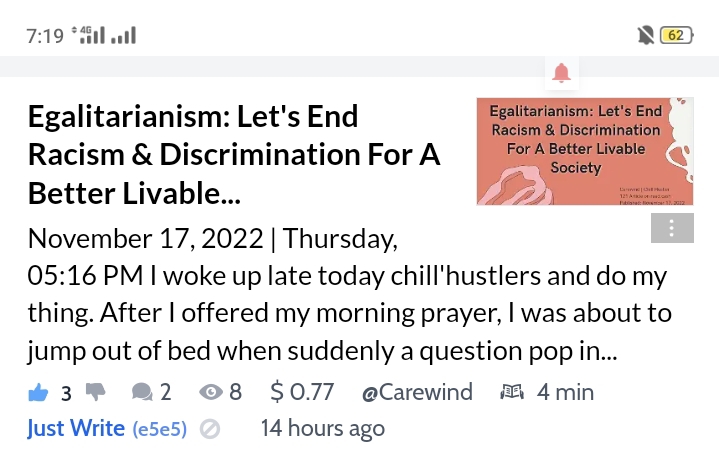Tap the battery indicator showing 62
Screen dimensions: 719x460
(676, 35)
